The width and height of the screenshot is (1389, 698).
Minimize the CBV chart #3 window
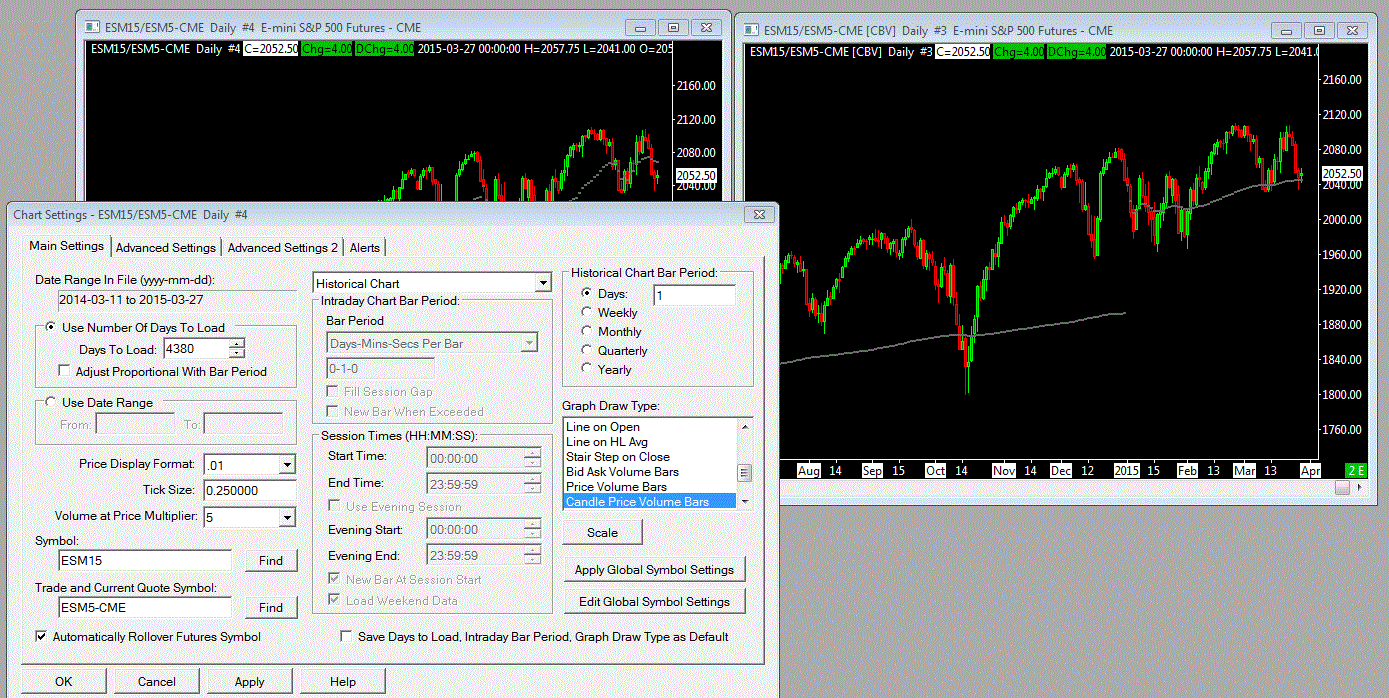click(x=1287, y=31)
